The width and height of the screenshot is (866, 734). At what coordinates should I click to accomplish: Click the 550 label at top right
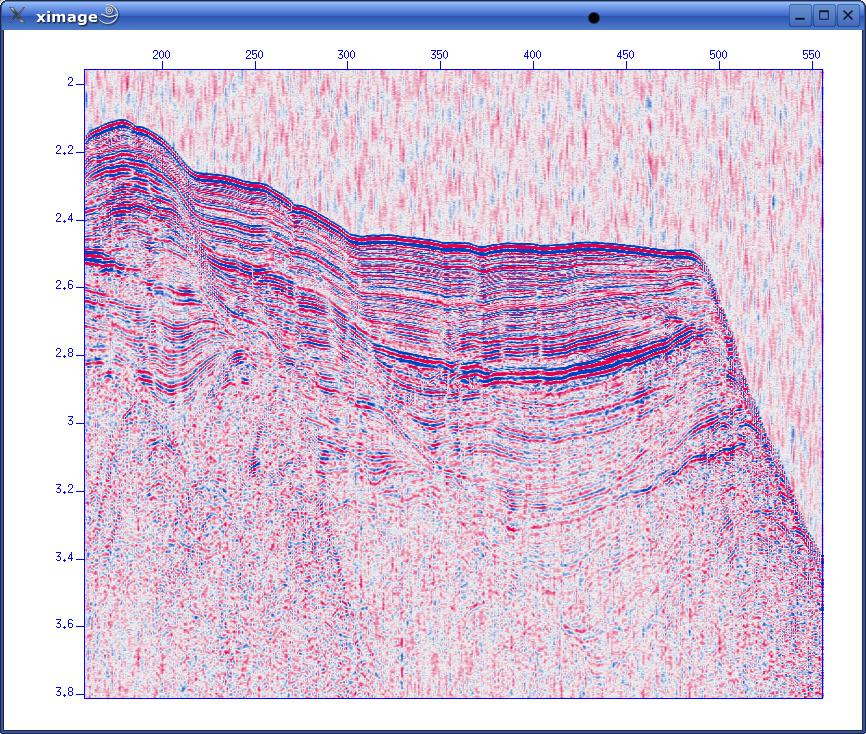coord(810,54)
